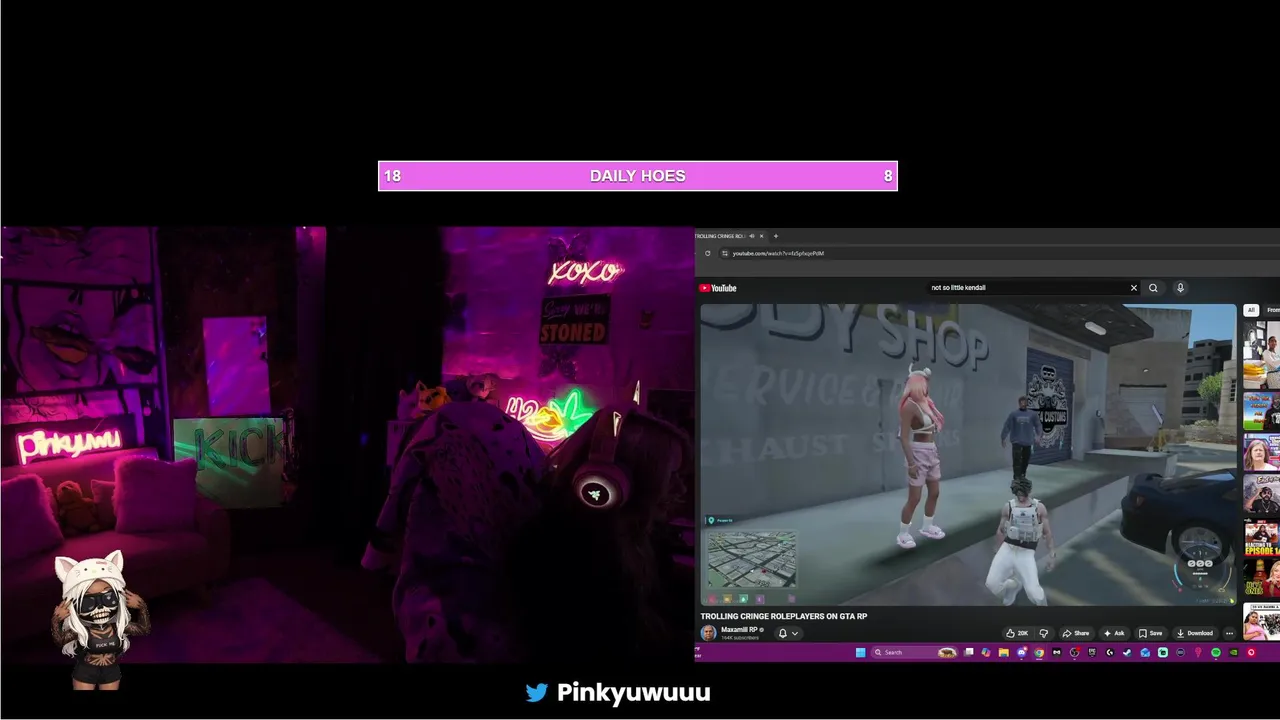1280x720 pixels.
Task: Click the YouTube search magnifier button
Action: pyautogui.click(x=1153, y=288)
